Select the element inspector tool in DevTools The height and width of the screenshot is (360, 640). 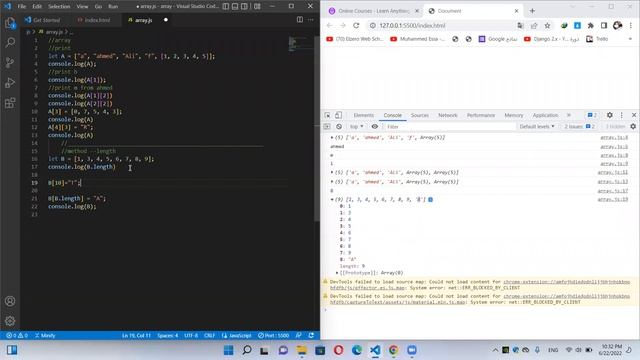point(327,115)
